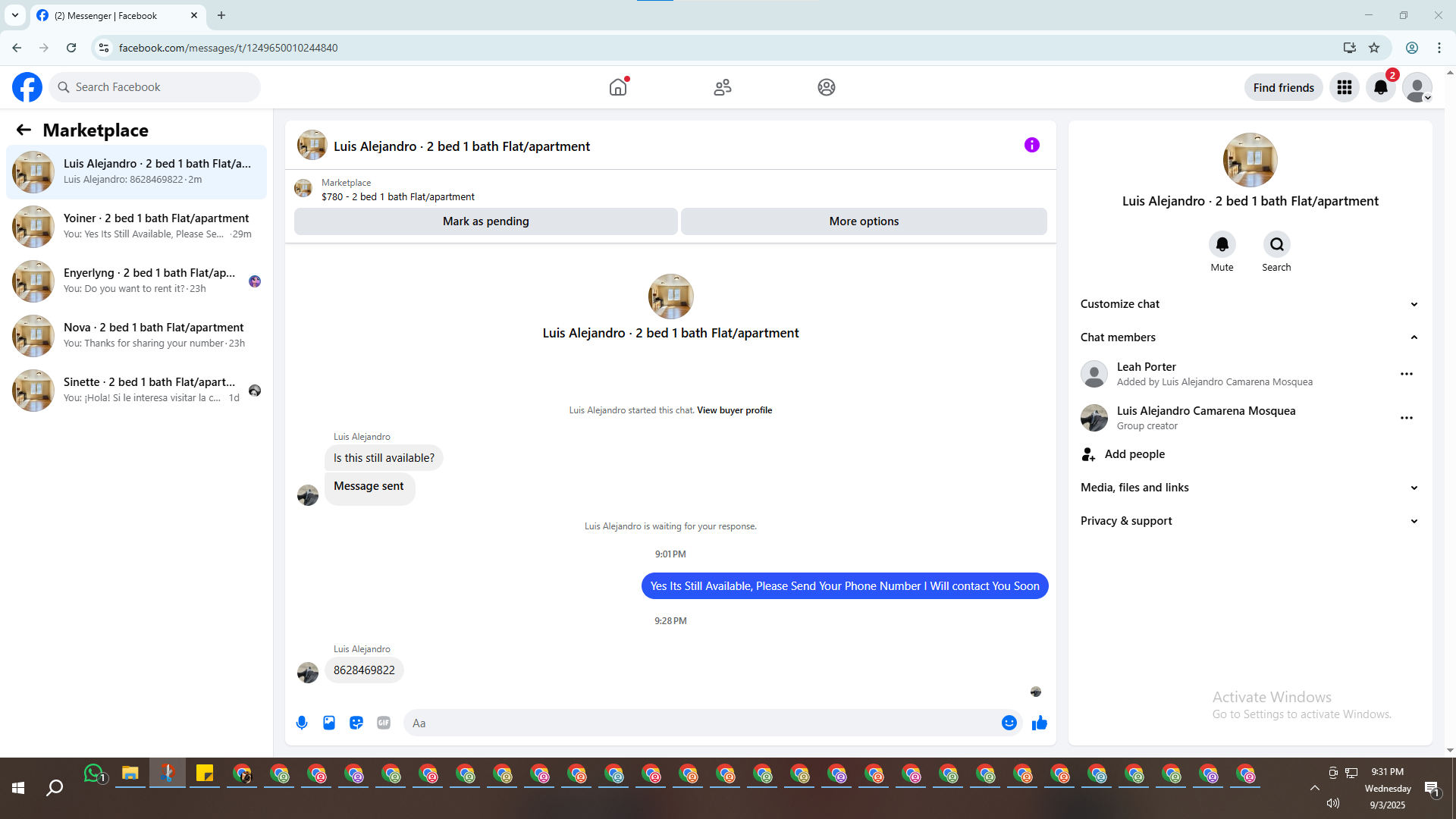Click the More options button
The width and height of the screenshot is (1456, 819).
pos(864,221)
